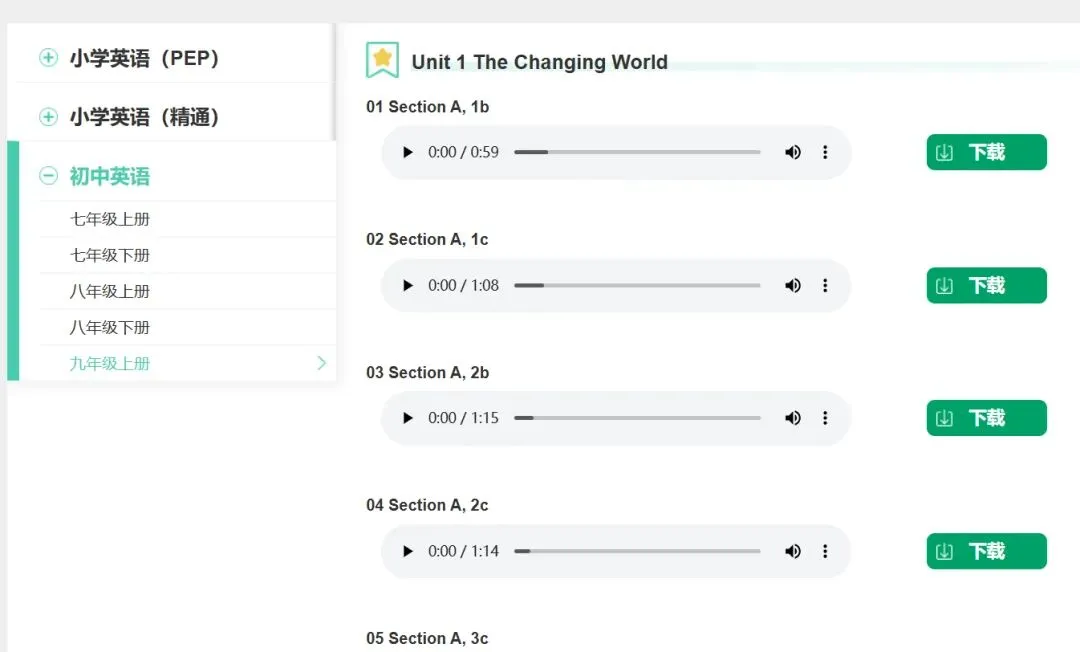Mute the 03 Section A, 2b audio
Screen dimensions: 1080x652
pyautogui.click(x=793, y=418)
